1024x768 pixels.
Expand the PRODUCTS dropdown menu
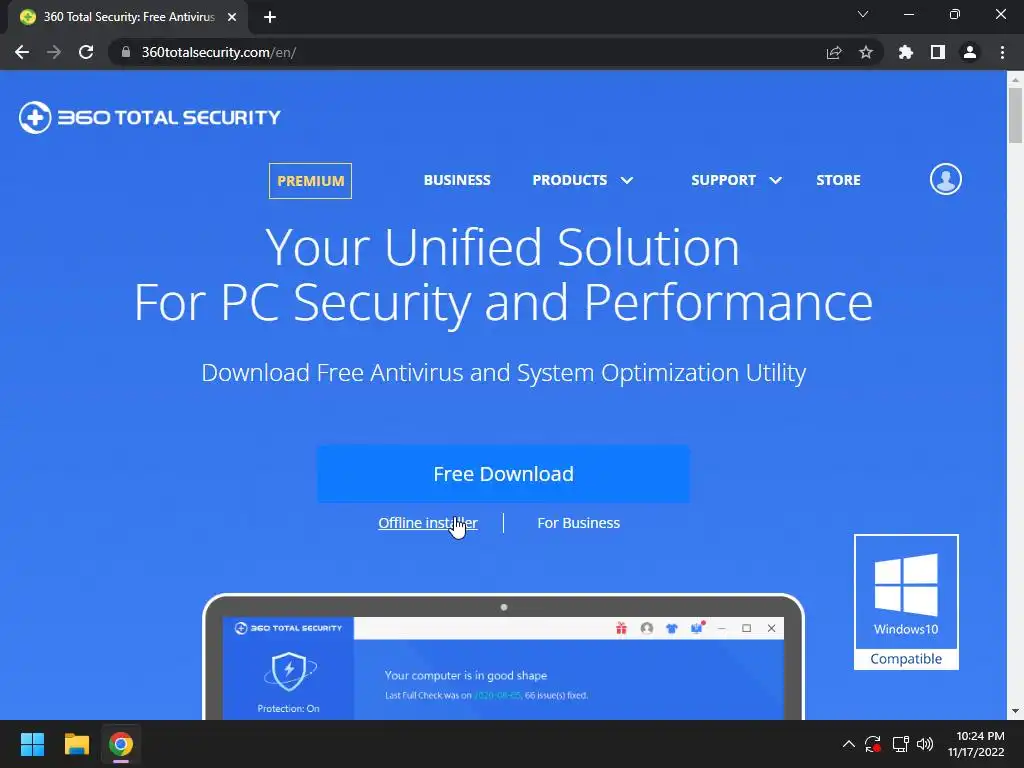(583, 180)
